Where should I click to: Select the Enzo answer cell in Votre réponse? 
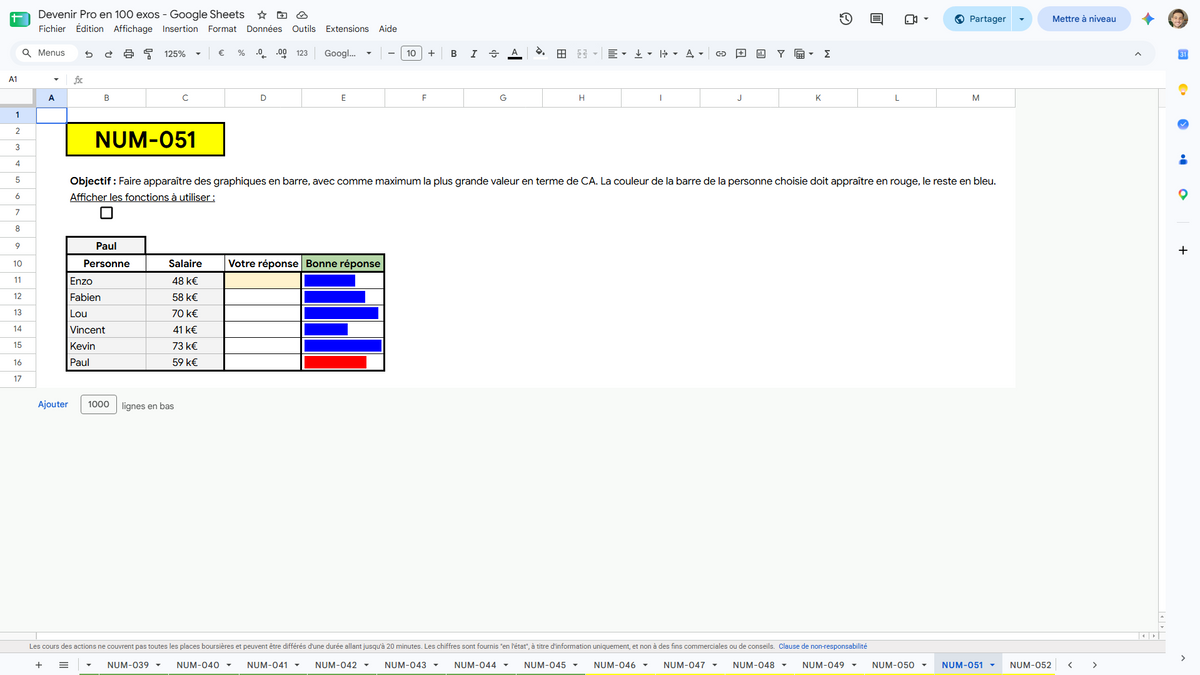pyautogui.click(x=263, y=281)
